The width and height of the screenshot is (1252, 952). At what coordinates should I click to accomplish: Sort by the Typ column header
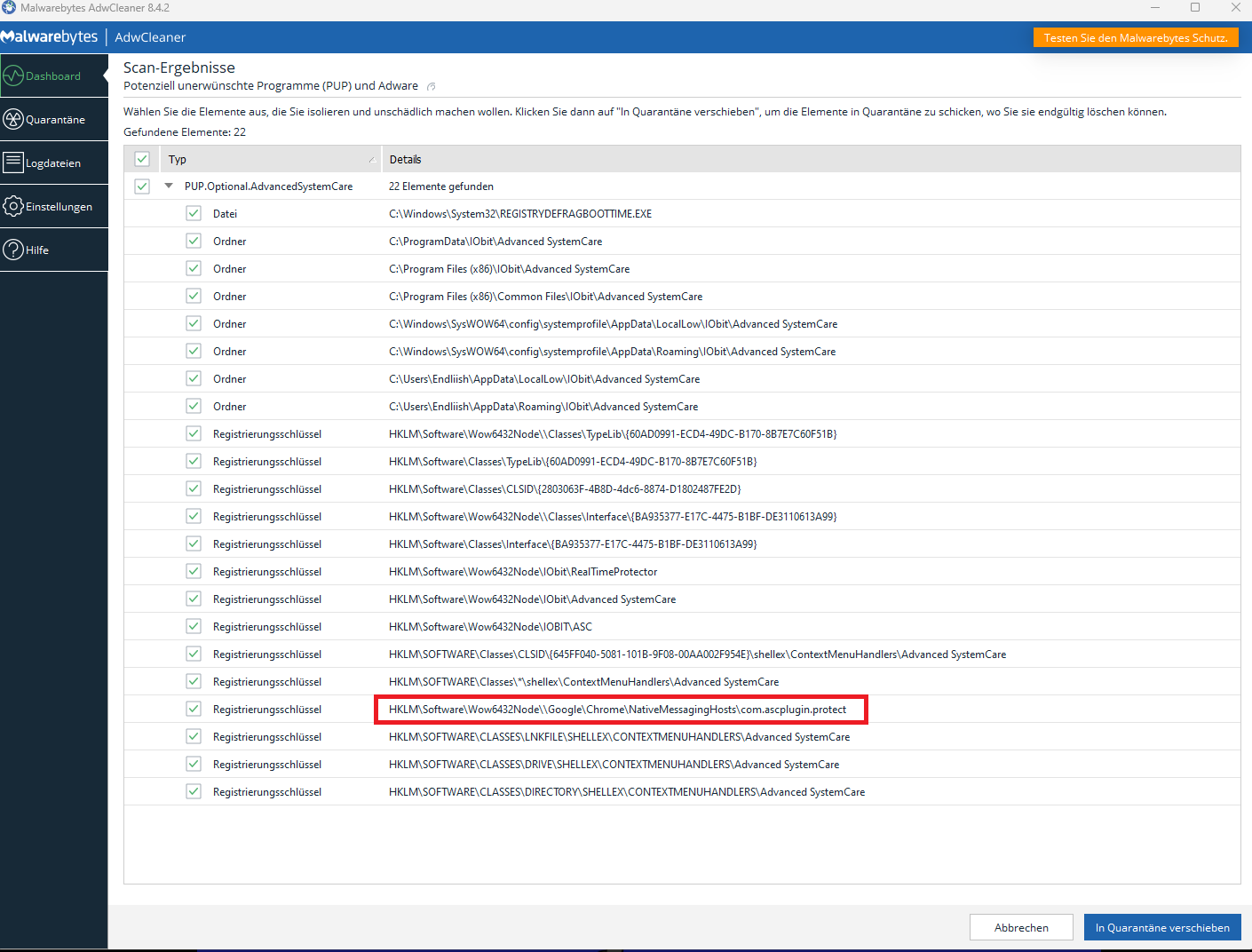[x=270, y=160]
